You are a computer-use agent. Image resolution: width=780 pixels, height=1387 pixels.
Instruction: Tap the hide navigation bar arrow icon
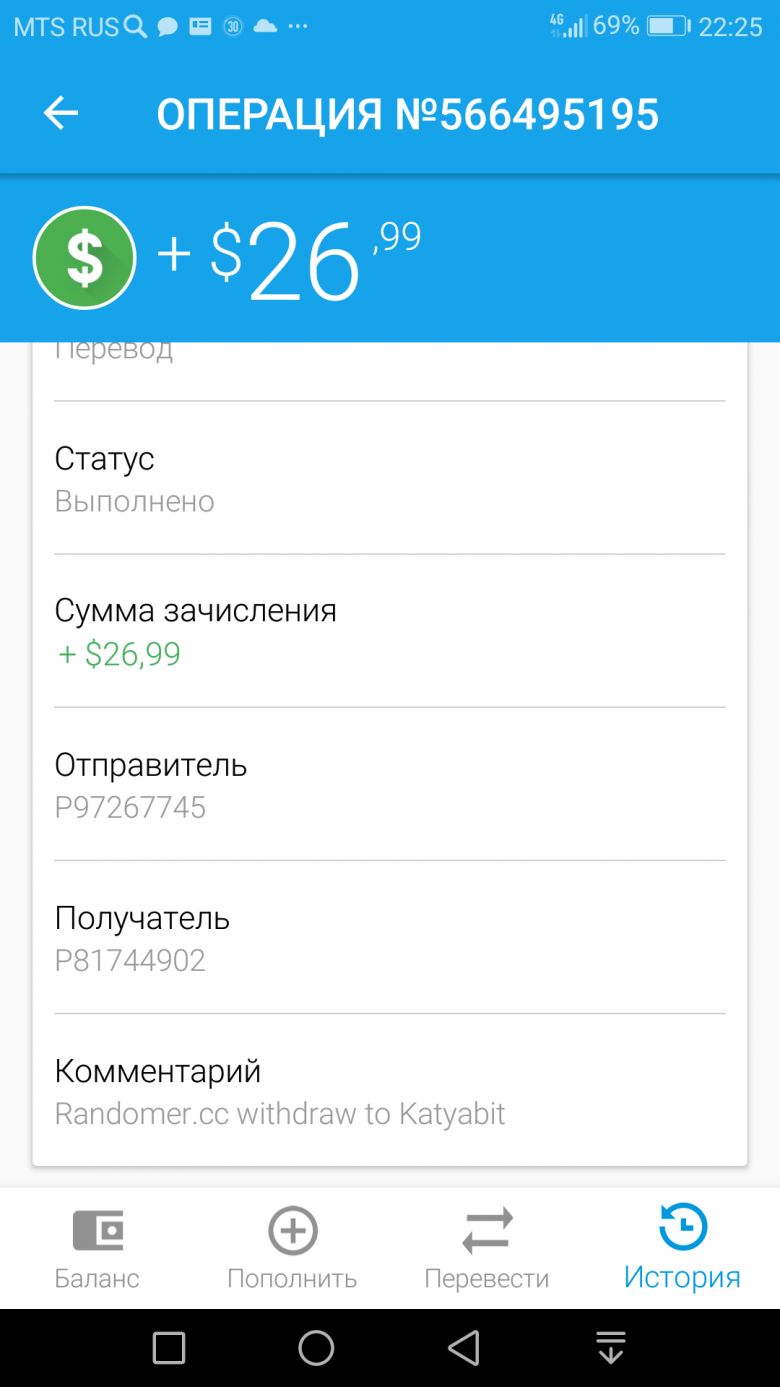pyautogui.click(x=610, y=1348)
